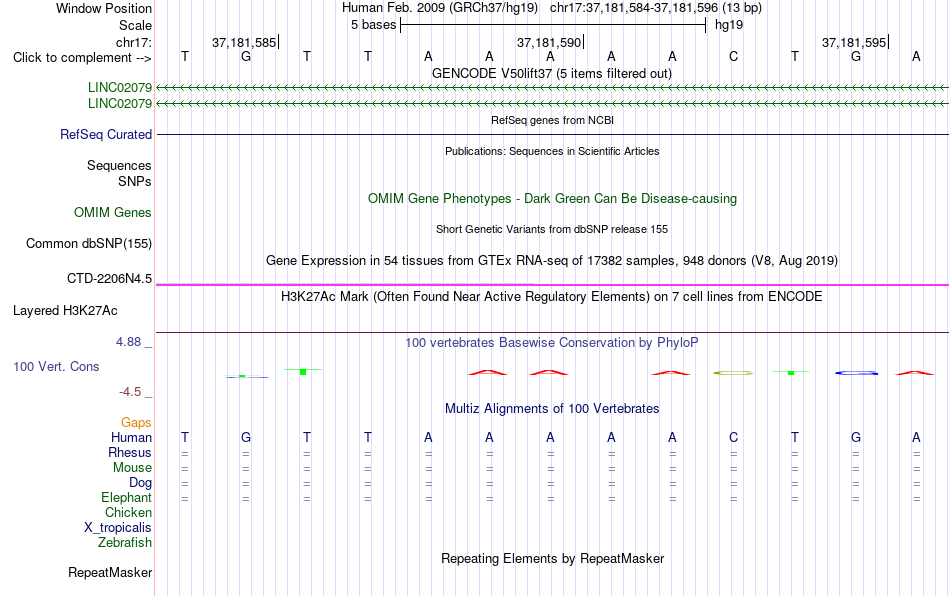The width and height of the screenshot is (950, 596).
Task: Click the magenta CTD-2206N4.5 expression bar
Action: (552, 285)
